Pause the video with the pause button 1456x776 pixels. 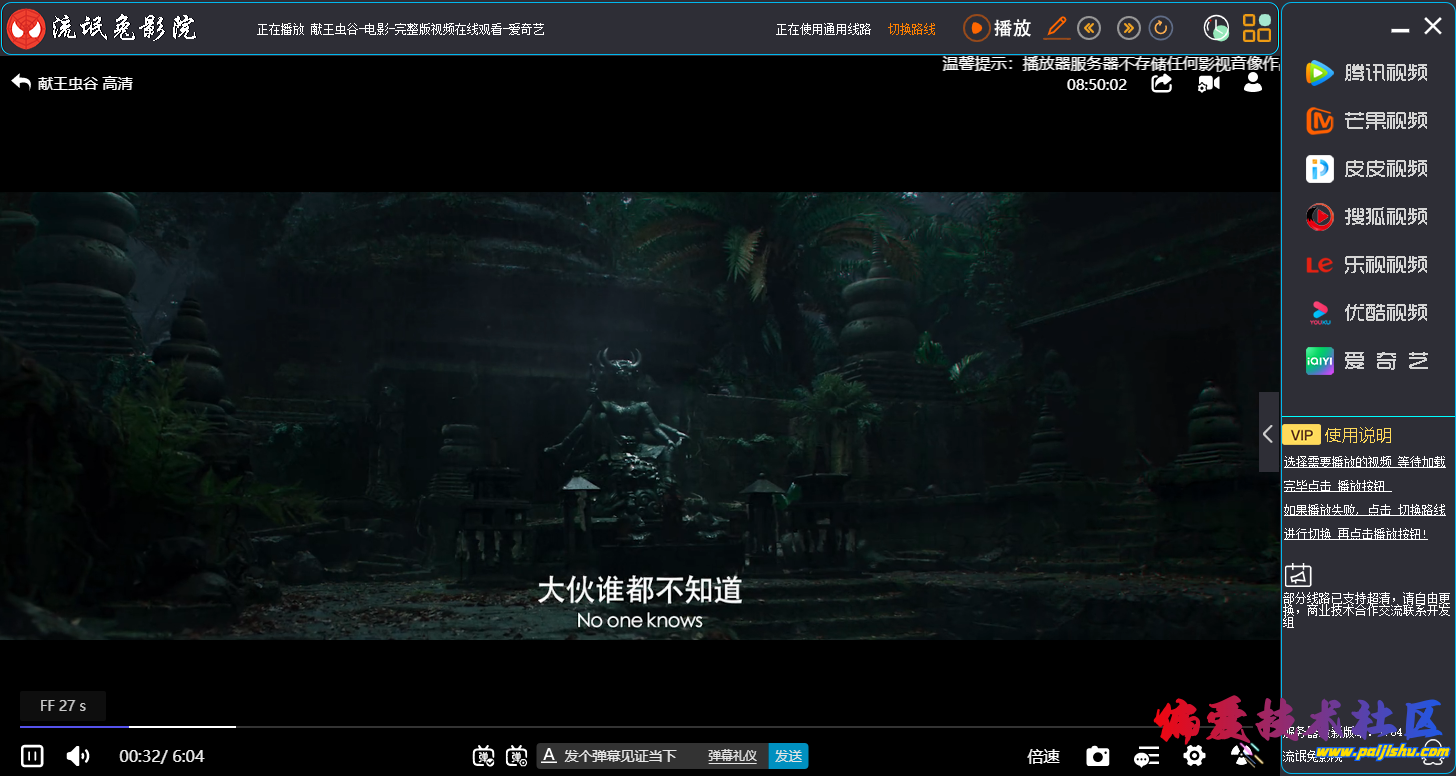point(32,756)
